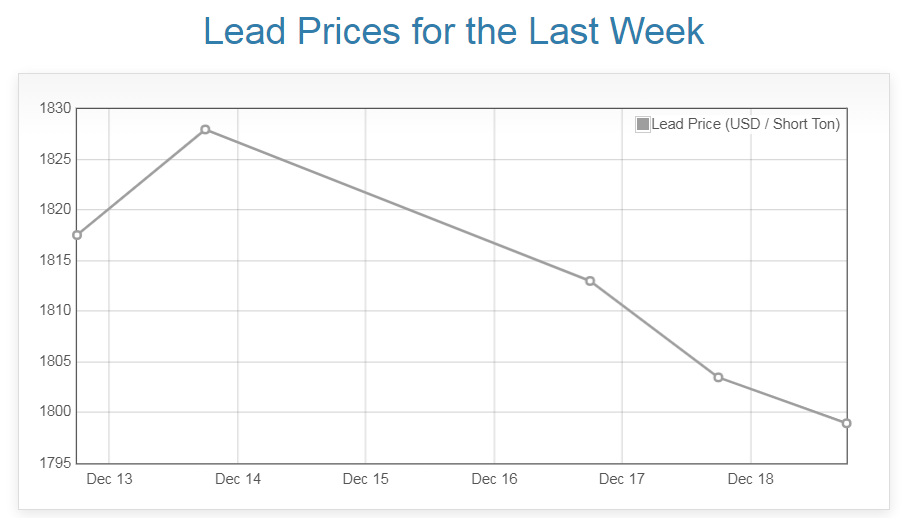The height and width of the screenshot is (518, 906).
Task: Click the 1805 y-axis label
Action: coord(52,361)
